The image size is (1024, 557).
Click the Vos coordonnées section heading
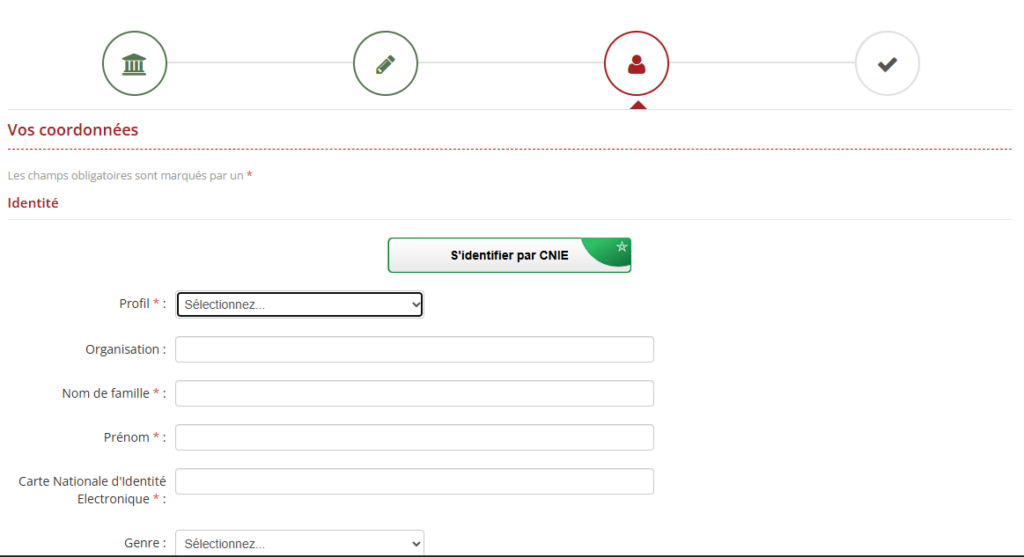tap(73, 130)
